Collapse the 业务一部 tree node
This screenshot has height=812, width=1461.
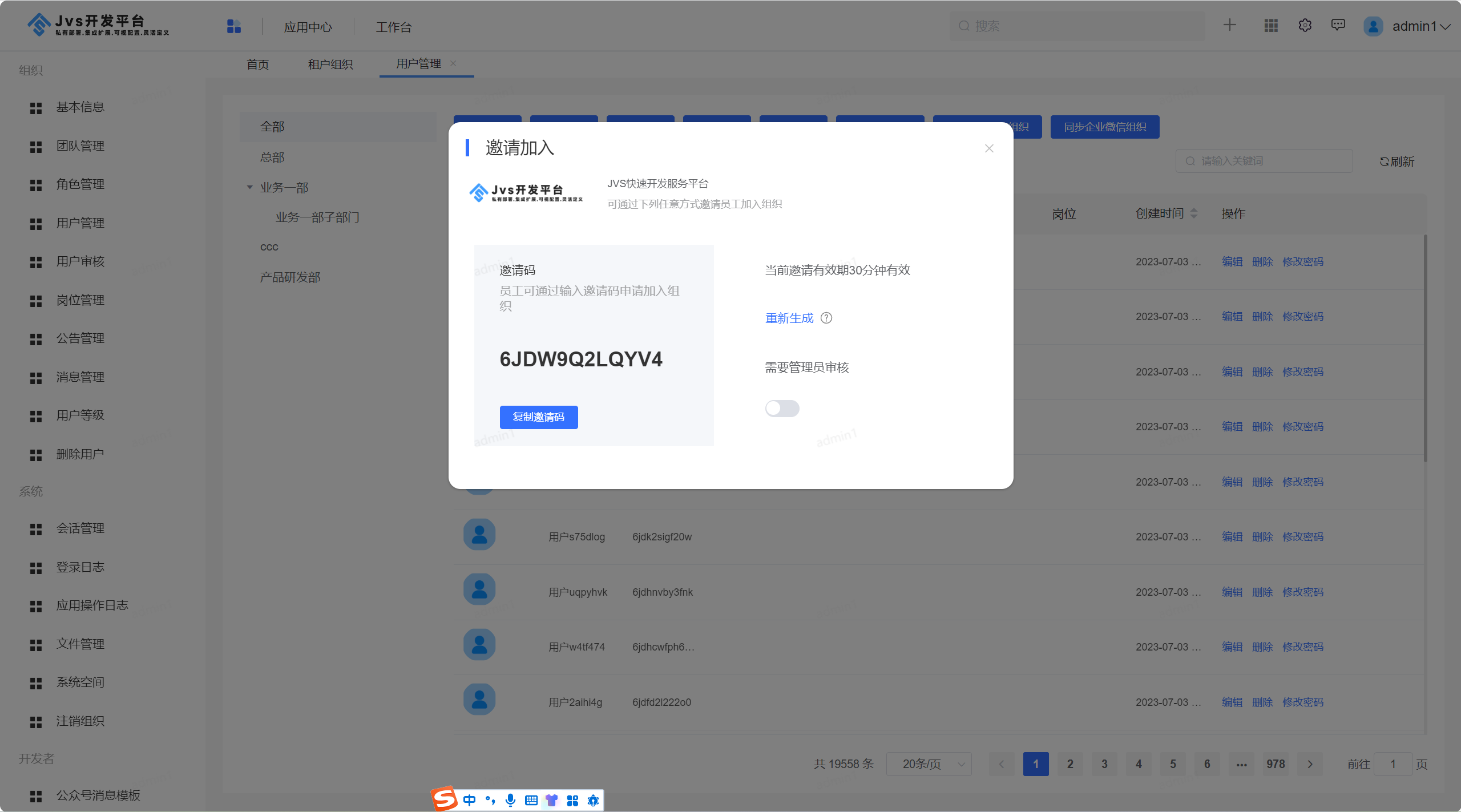249,188
